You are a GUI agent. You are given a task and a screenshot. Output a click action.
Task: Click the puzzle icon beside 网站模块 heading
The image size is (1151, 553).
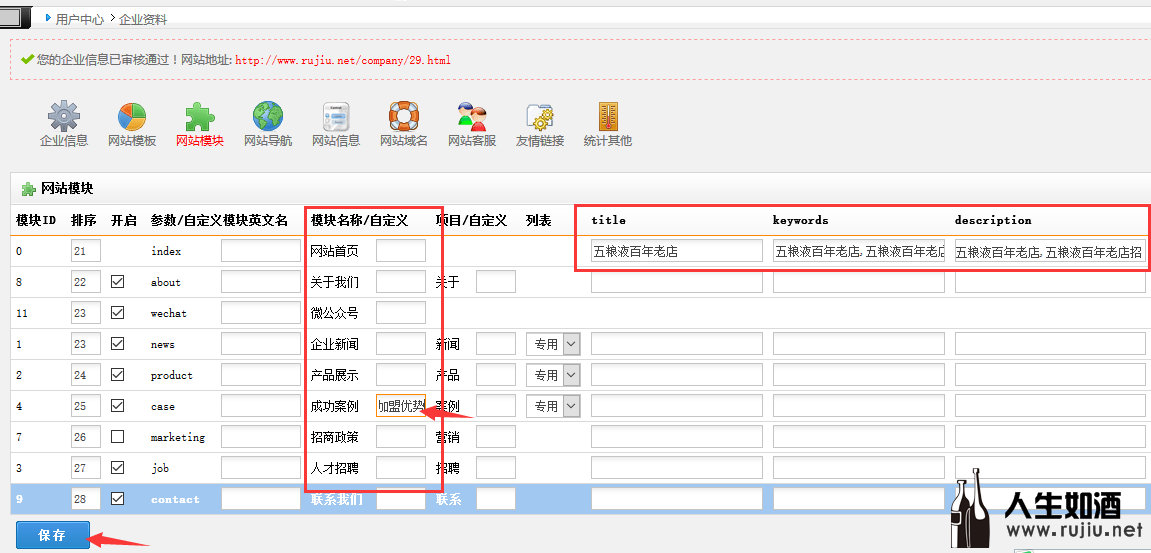[x=29, y=189]
